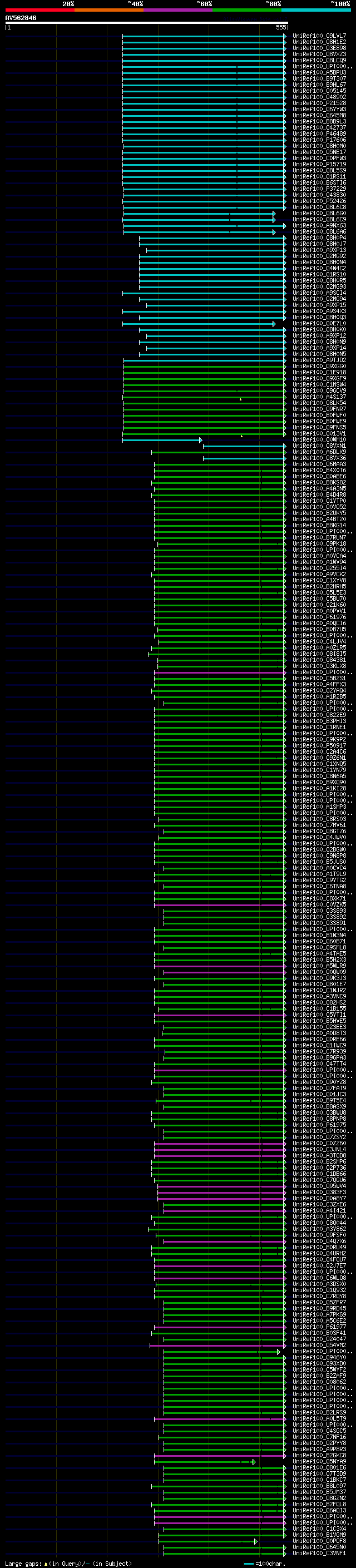Open hit UniRef100_Q1YTP0
The height and width of the screenshot is (1568, 356).
coord(319,501)
